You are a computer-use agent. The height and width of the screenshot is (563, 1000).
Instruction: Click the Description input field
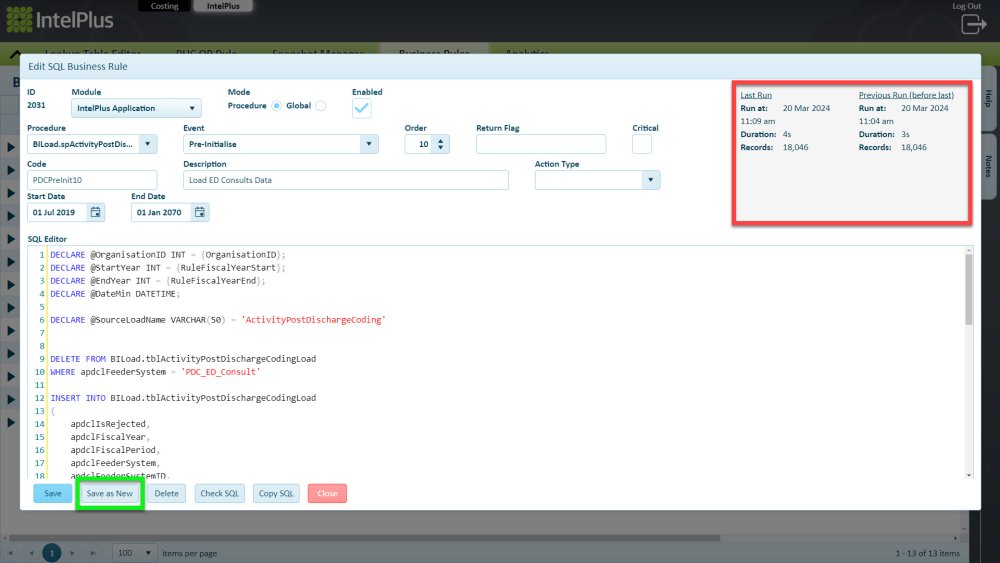click(346, 180)
